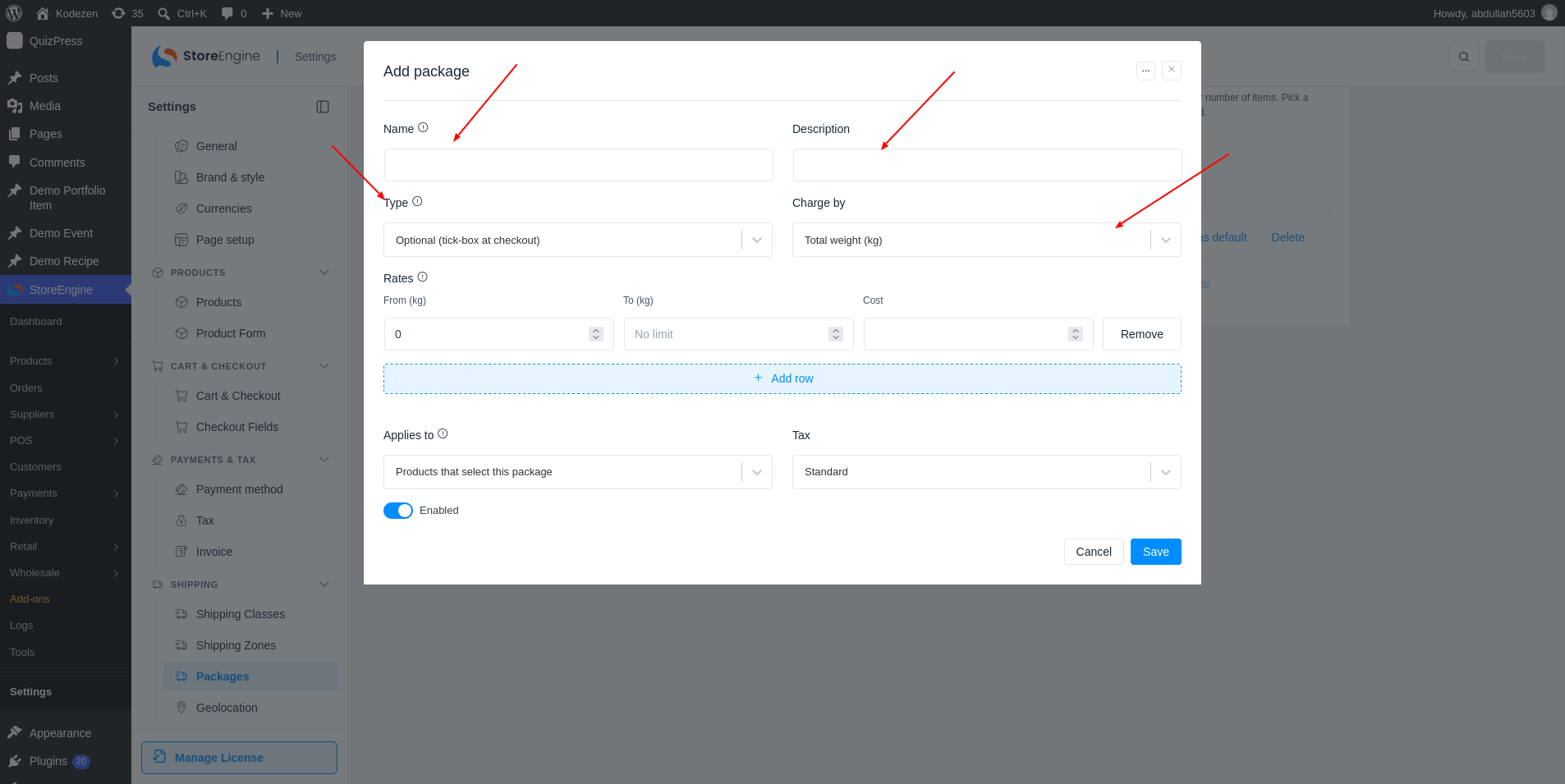This screenshot has height=784, width=1565.
Task: Click the Rates info icon
Action: tap(422, 277)
